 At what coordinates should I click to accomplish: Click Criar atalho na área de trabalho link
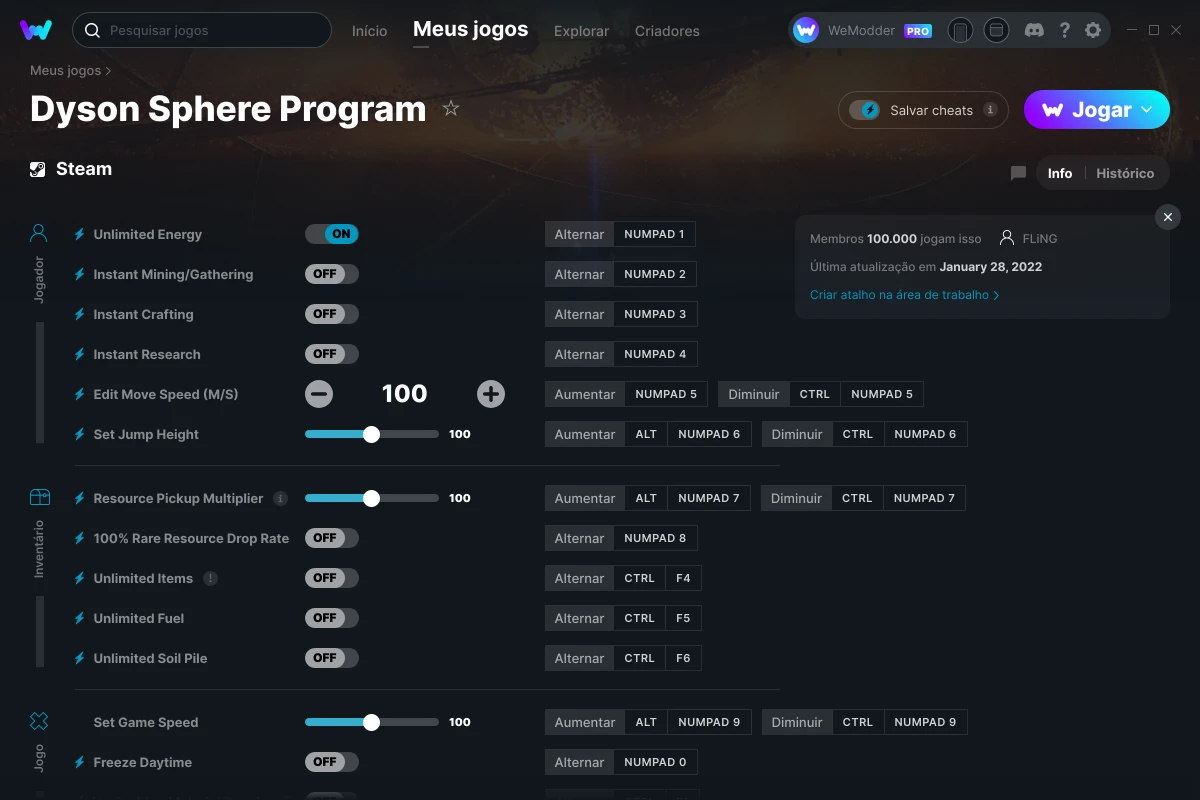(x=904, y=295)
